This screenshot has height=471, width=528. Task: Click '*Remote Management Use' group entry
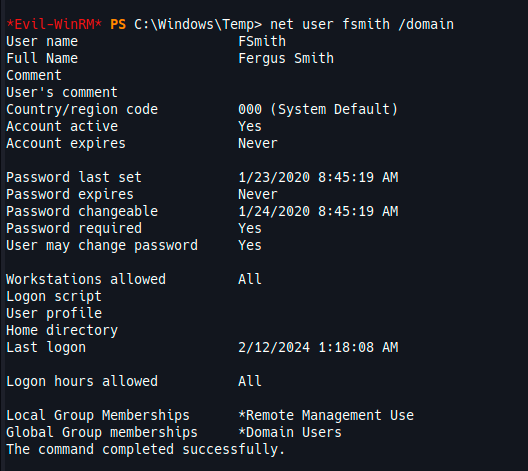point(326,415)
